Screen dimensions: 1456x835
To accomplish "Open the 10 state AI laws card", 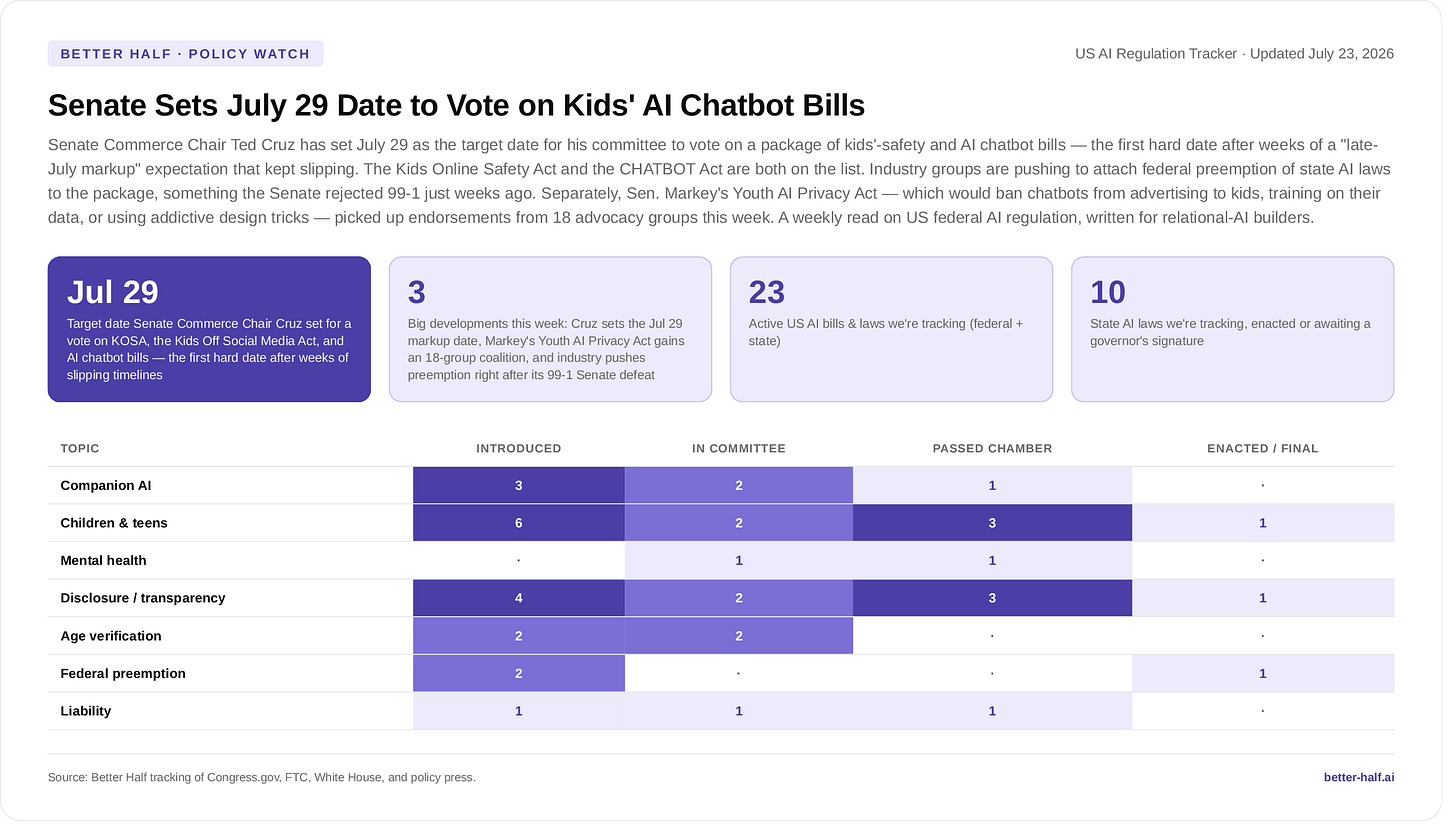I will 1232,329.
